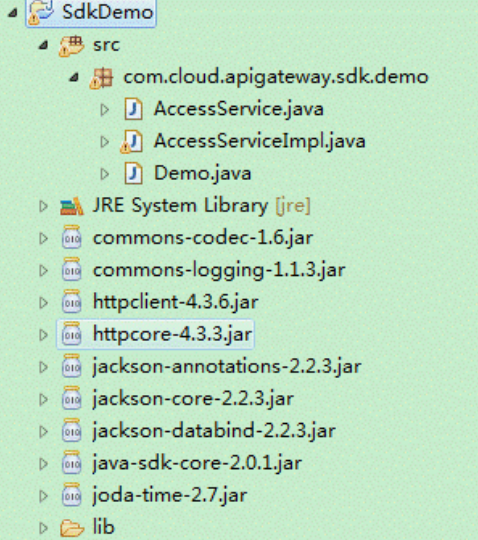Click the AccessService.java file icon
Viewport: 478px width, 540px height.
[133, 109]
